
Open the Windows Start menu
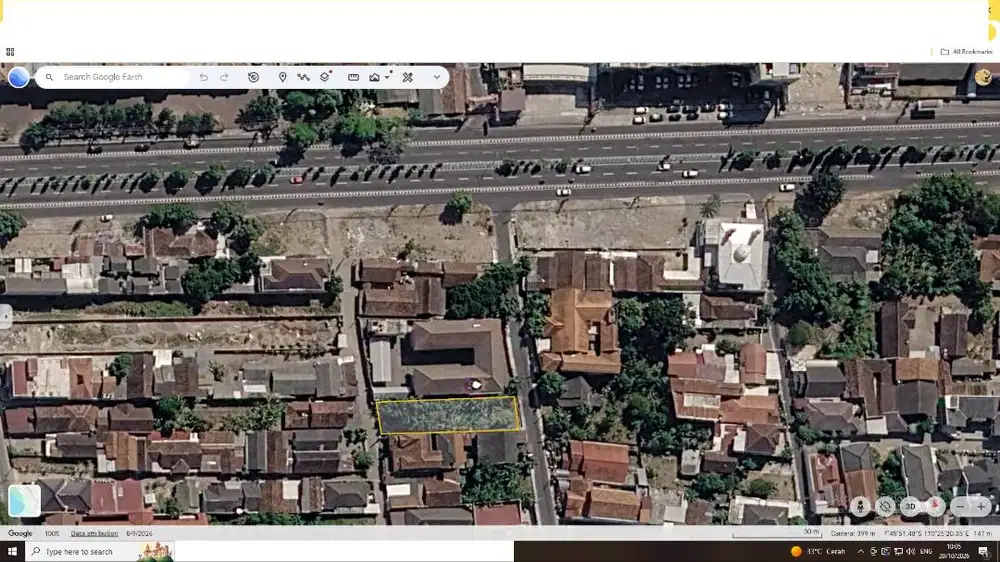(x=12, y=551)
